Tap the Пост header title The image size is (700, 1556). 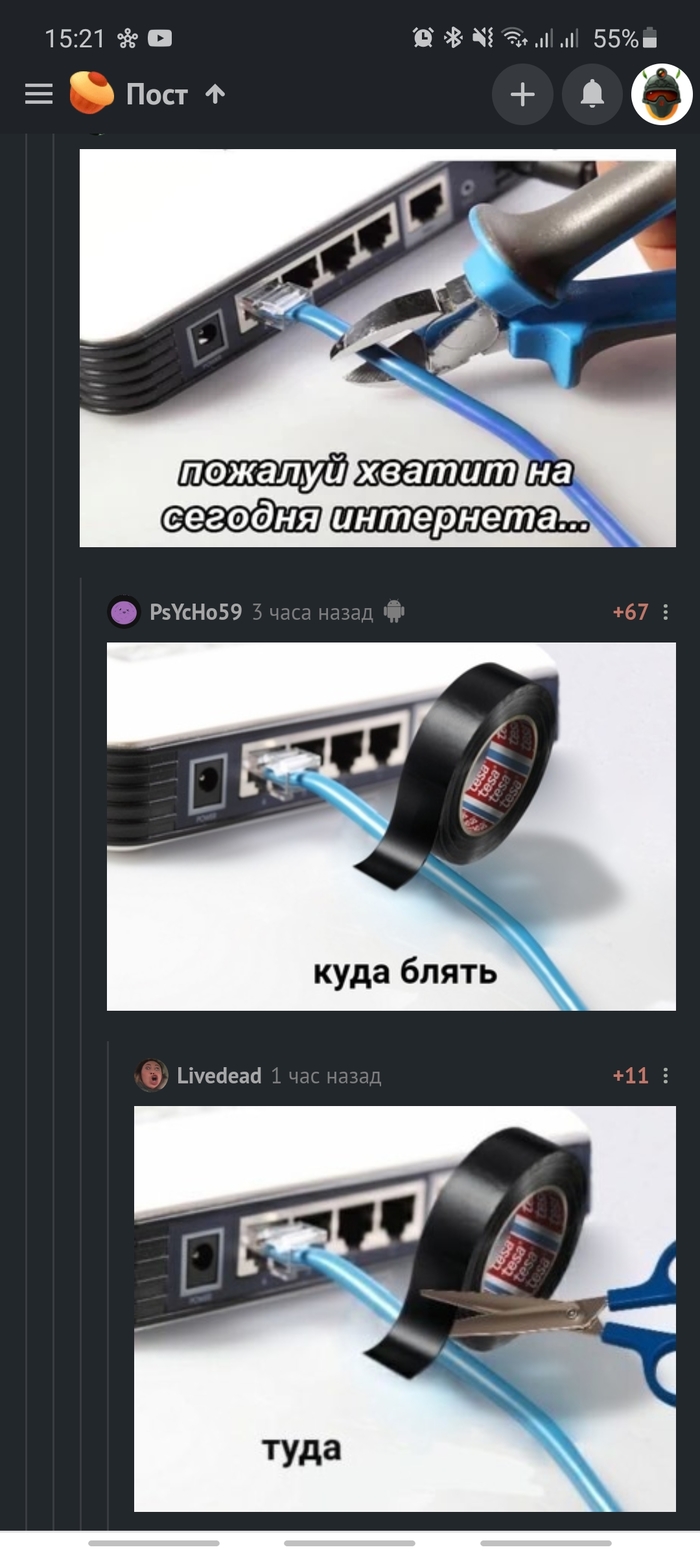point(157,94)
